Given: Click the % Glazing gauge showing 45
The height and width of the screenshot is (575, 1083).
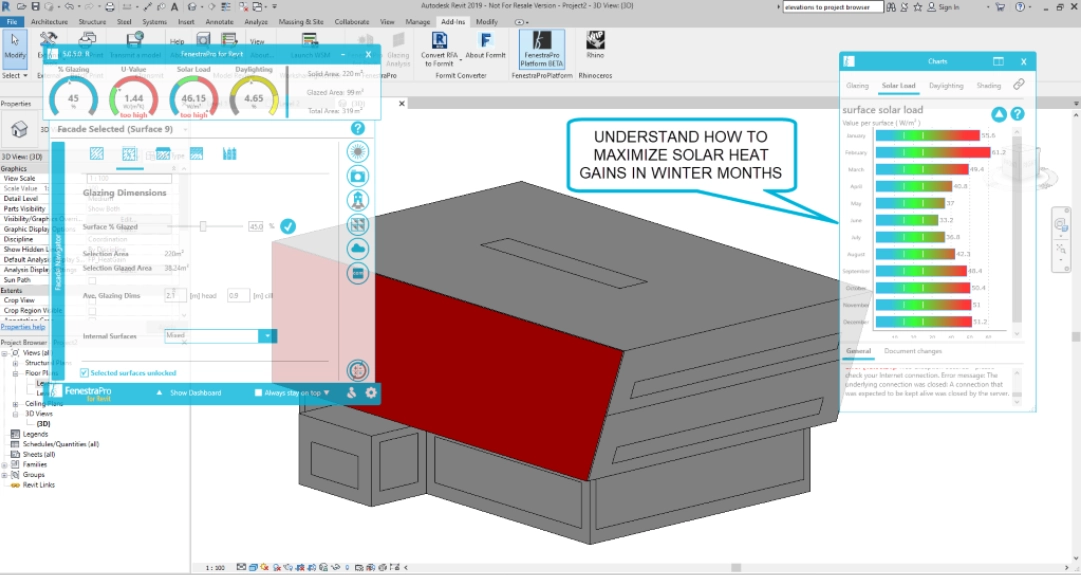Looking at the screenshot, I should pos(73,97).
